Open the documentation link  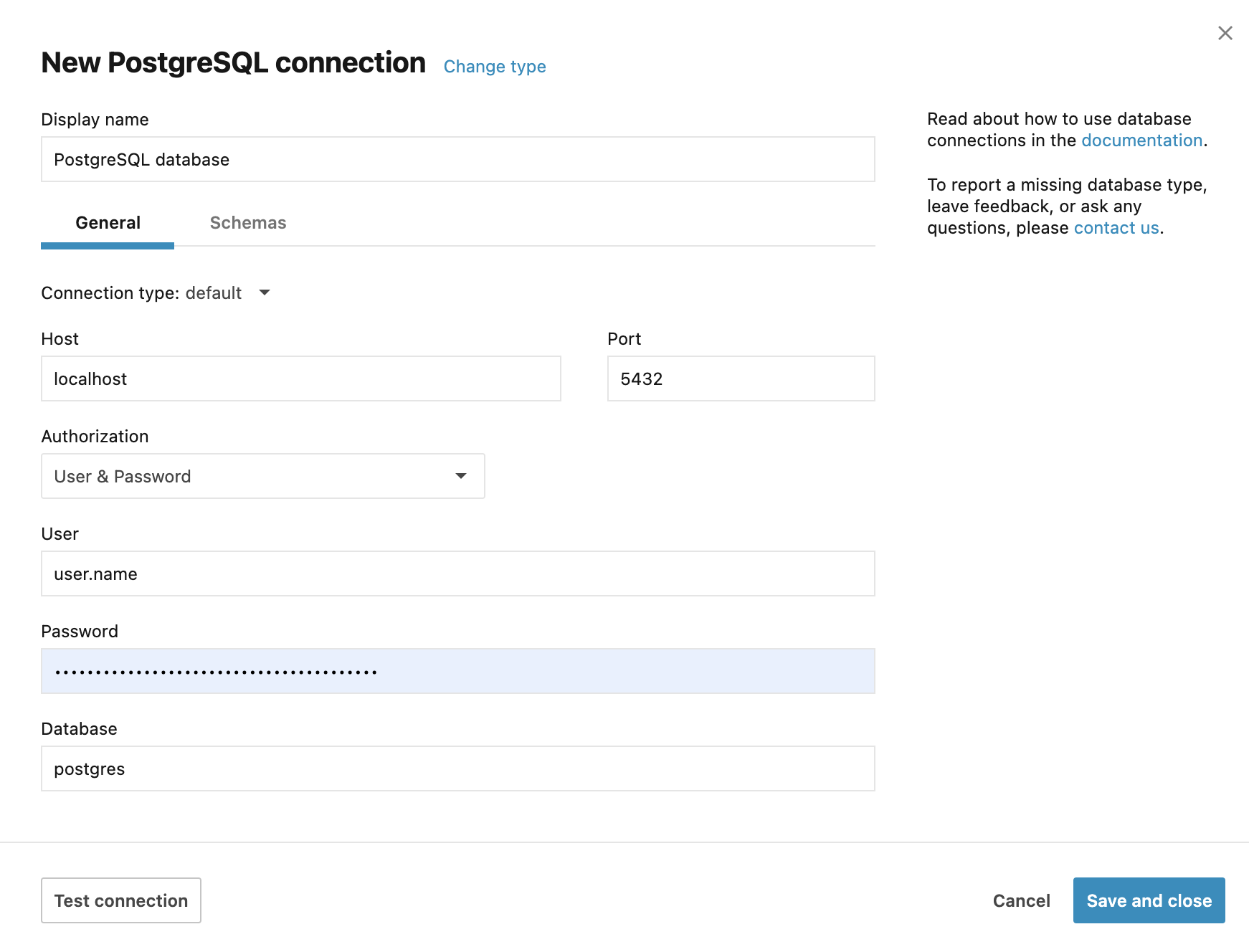pyautogui.click(x=1141, y=141)
